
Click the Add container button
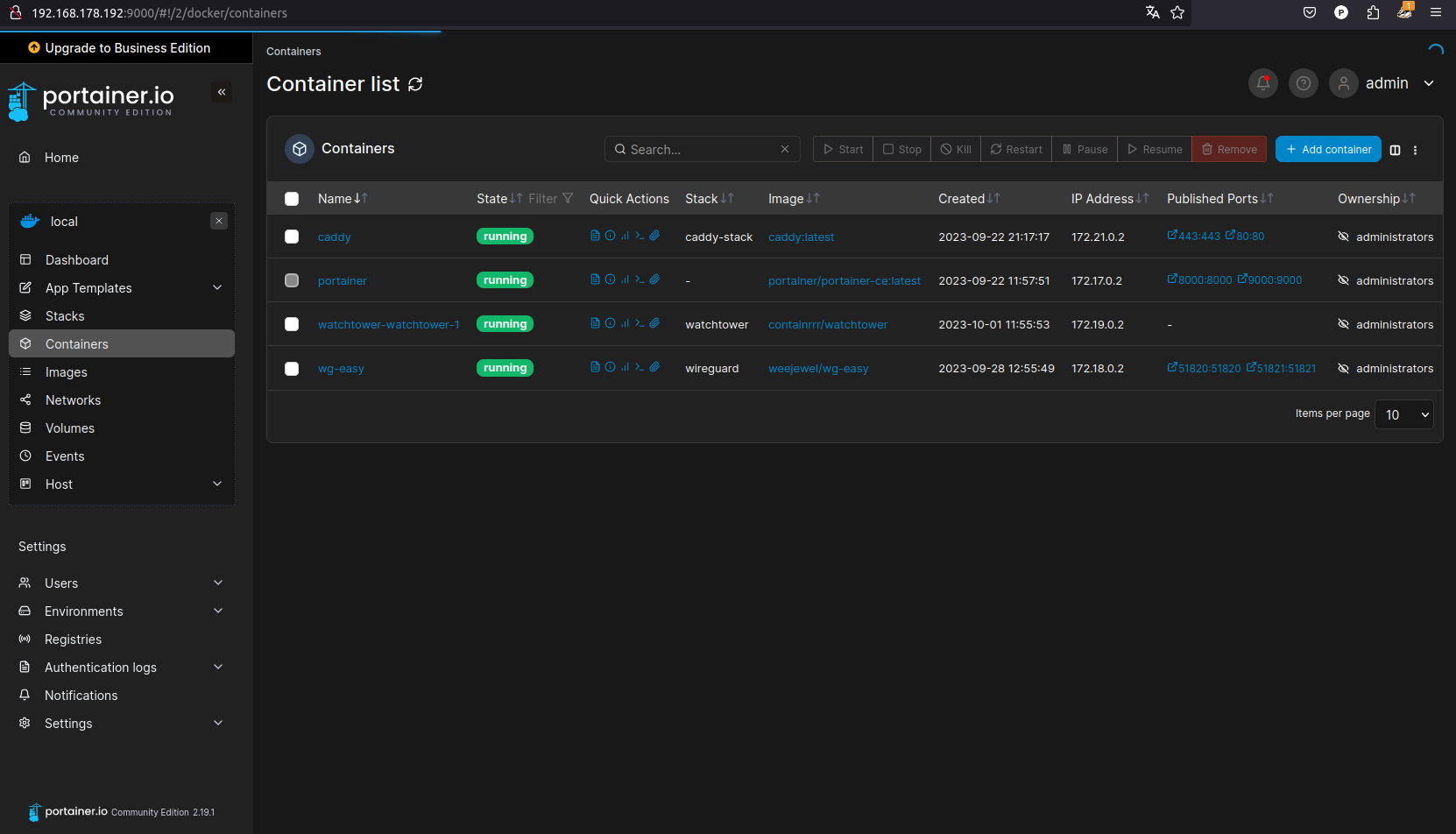pos(1327,150)
